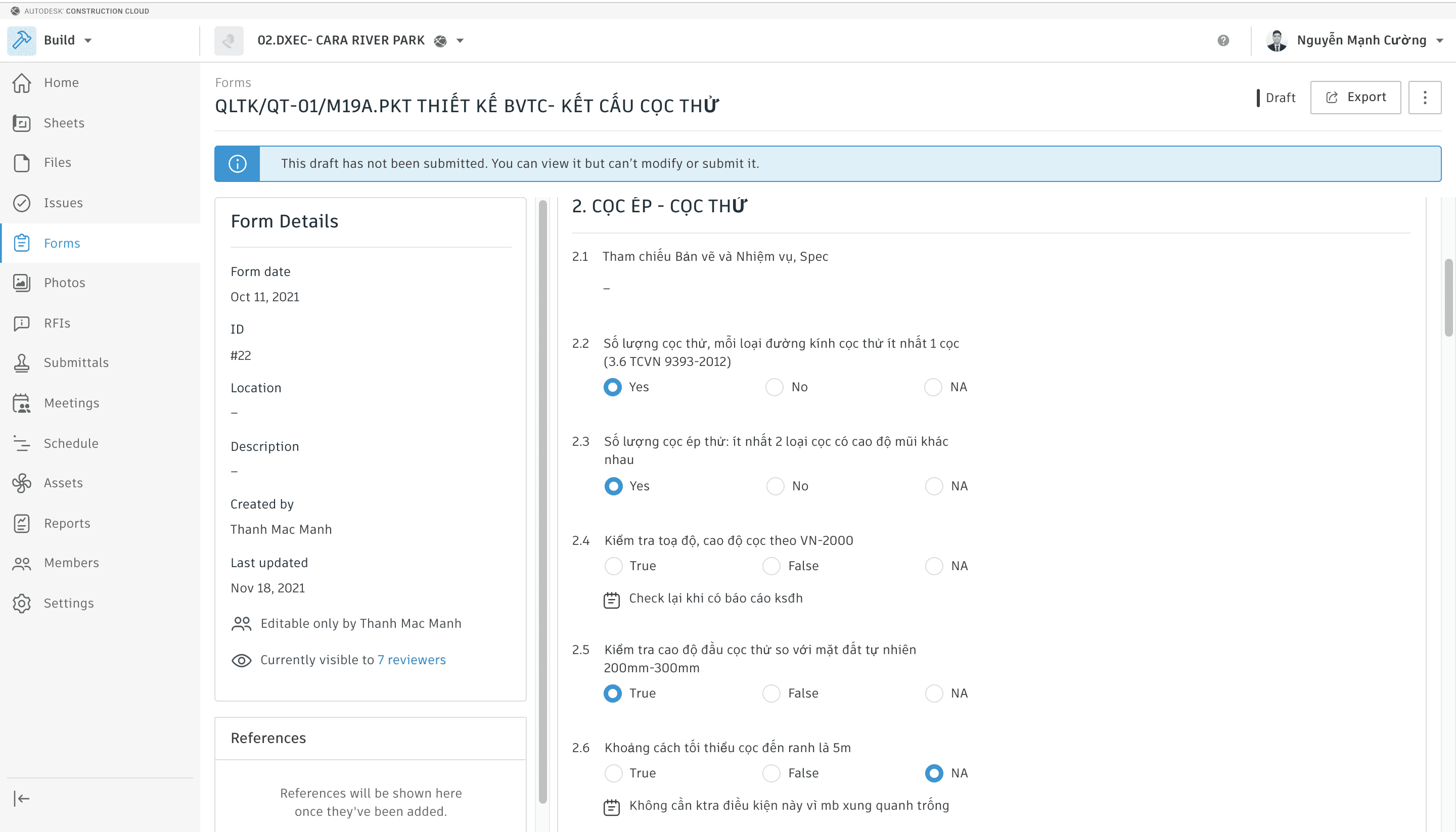
Task: Select No for question 2.2
Action: tap(775, 387)
